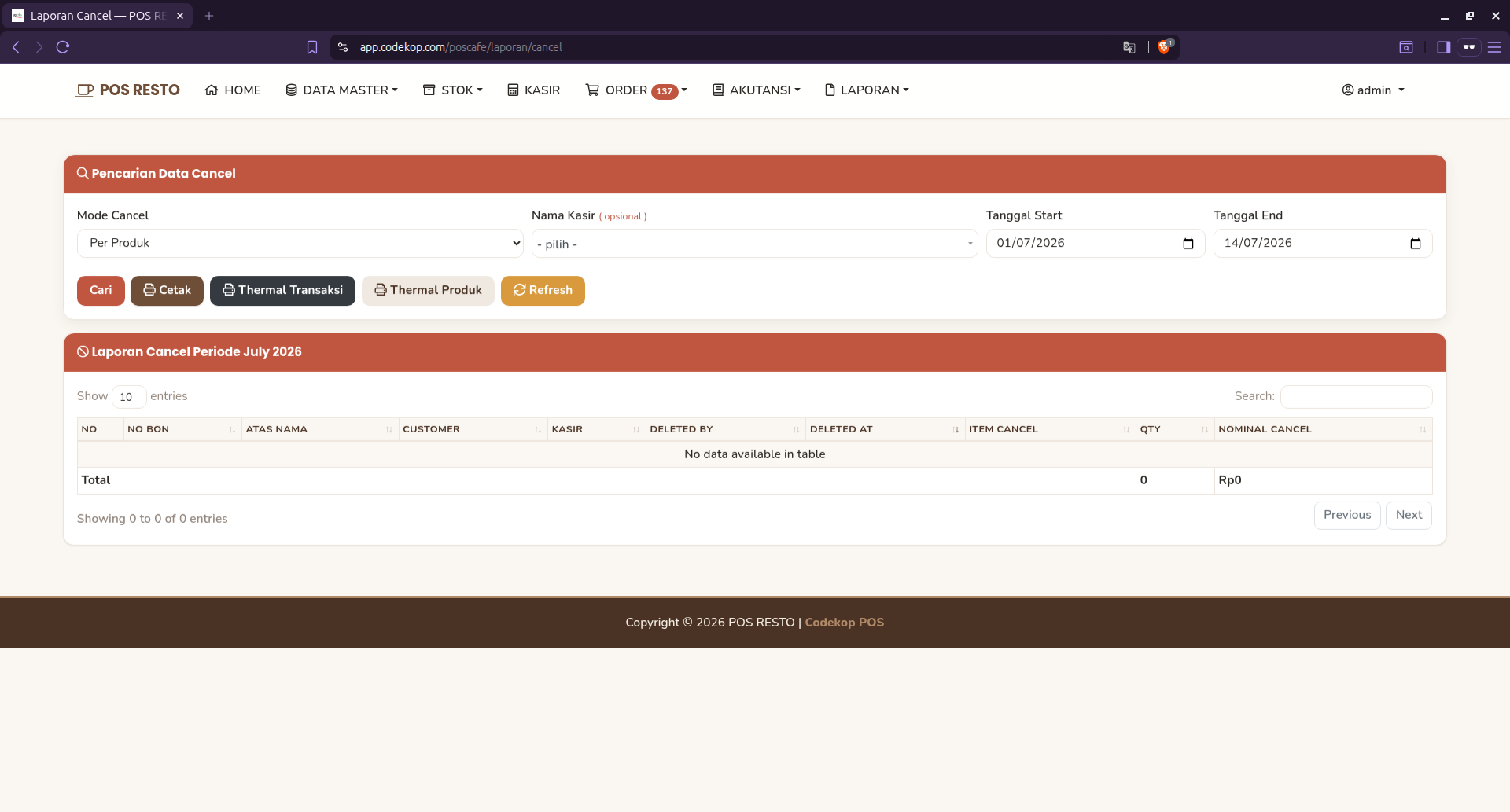Change the Show entries count field

pyautogui.click(x=129, y=397)
